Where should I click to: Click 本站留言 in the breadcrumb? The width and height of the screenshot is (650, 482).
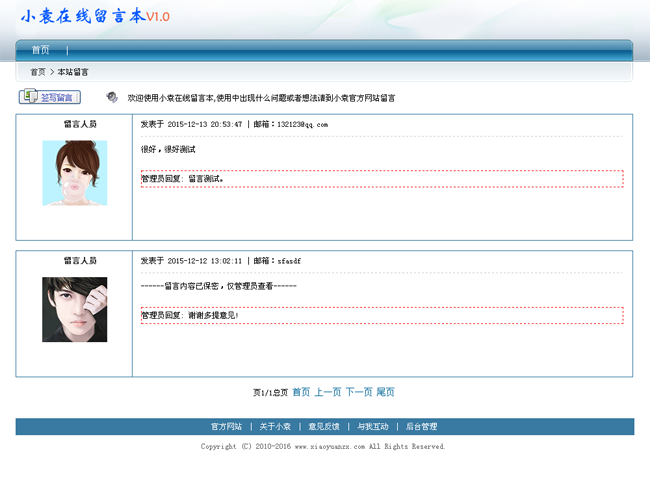click(73, 72)
